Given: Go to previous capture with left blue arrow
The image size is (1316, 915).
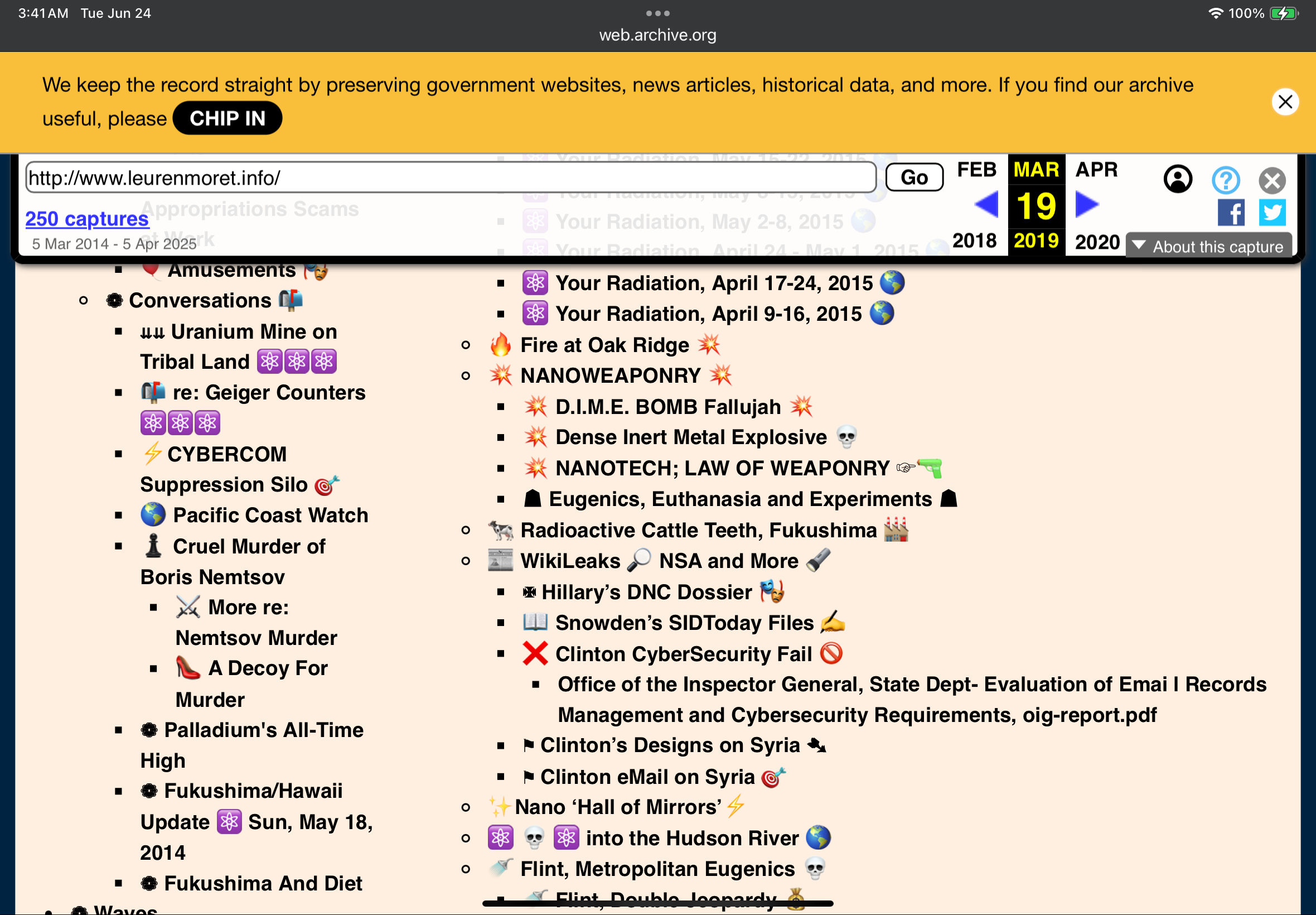Looking at the screenshot, I should click(986, 204).
